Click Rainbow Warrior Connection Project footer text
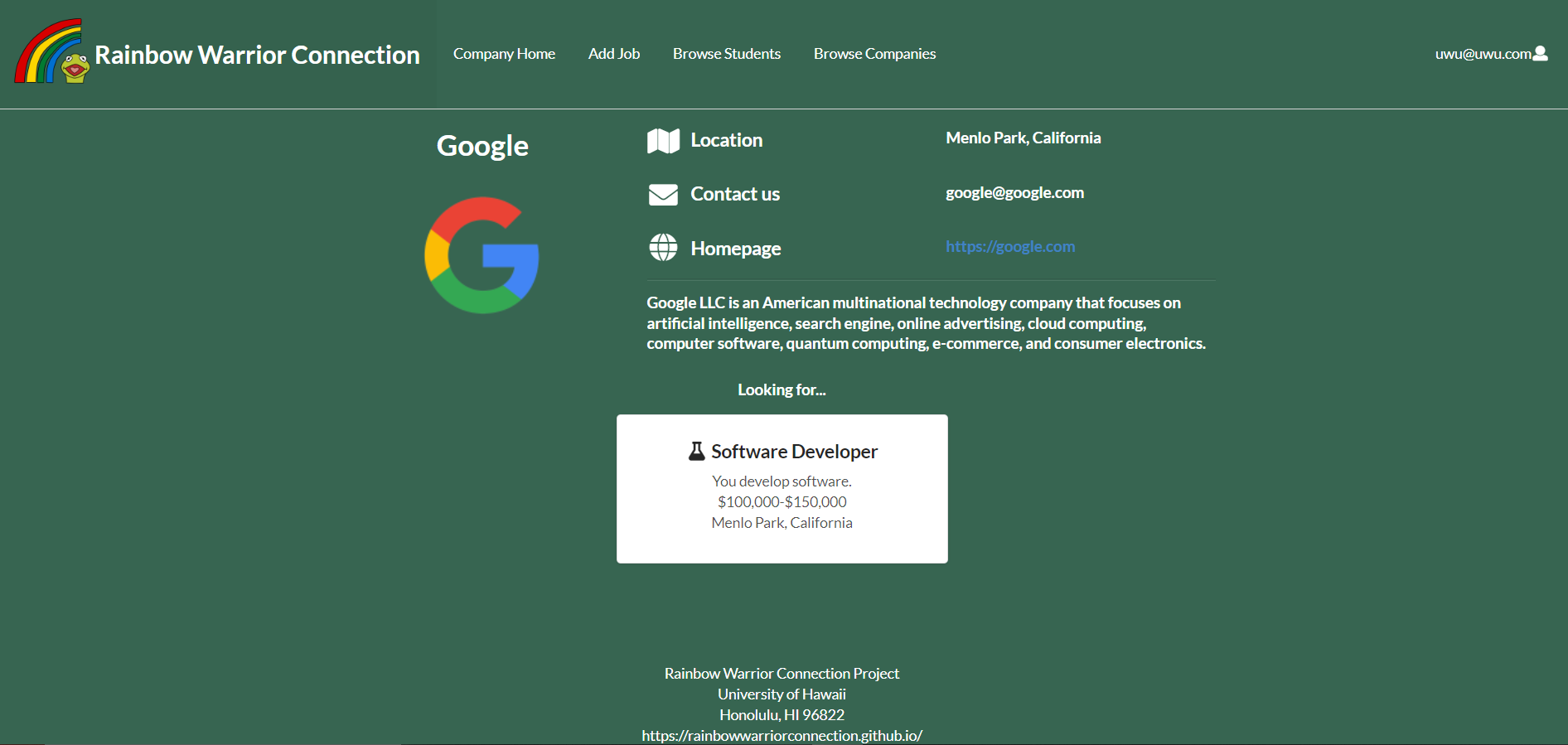The image size is (1568, 745). pos(782,674)
